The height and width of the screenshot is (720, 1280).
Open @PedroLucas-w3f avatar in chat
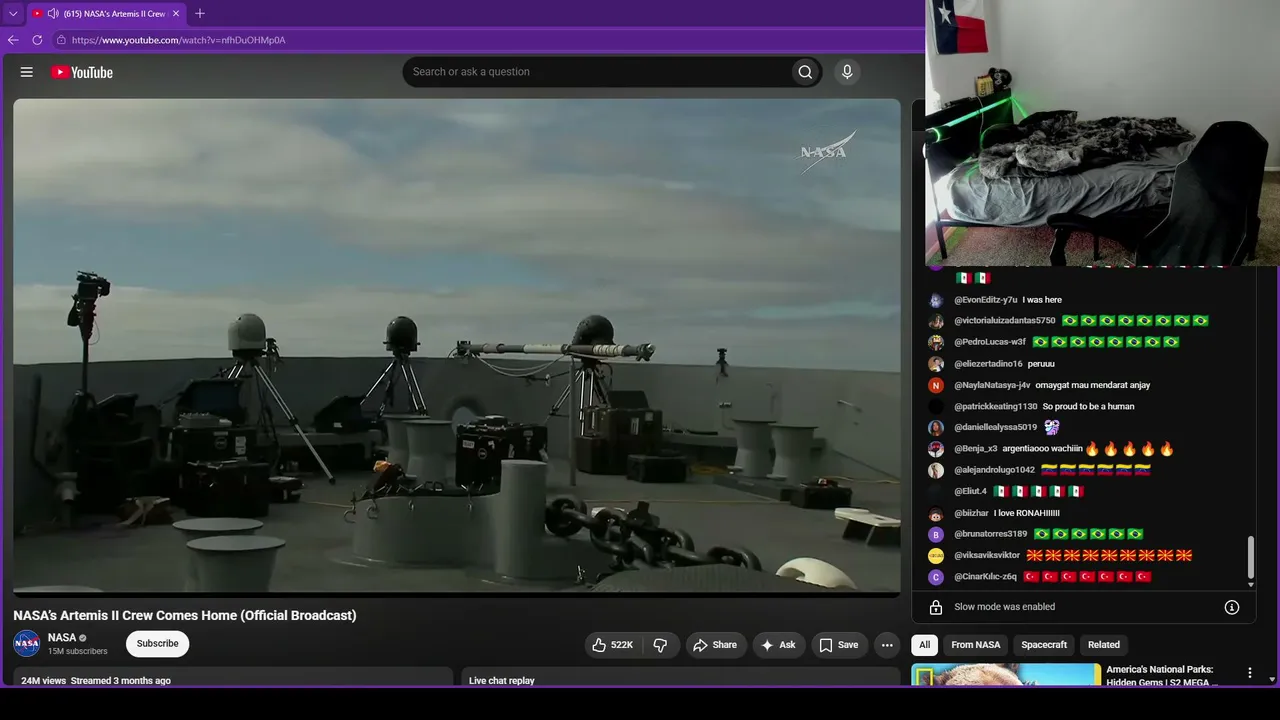coord(936,342)
